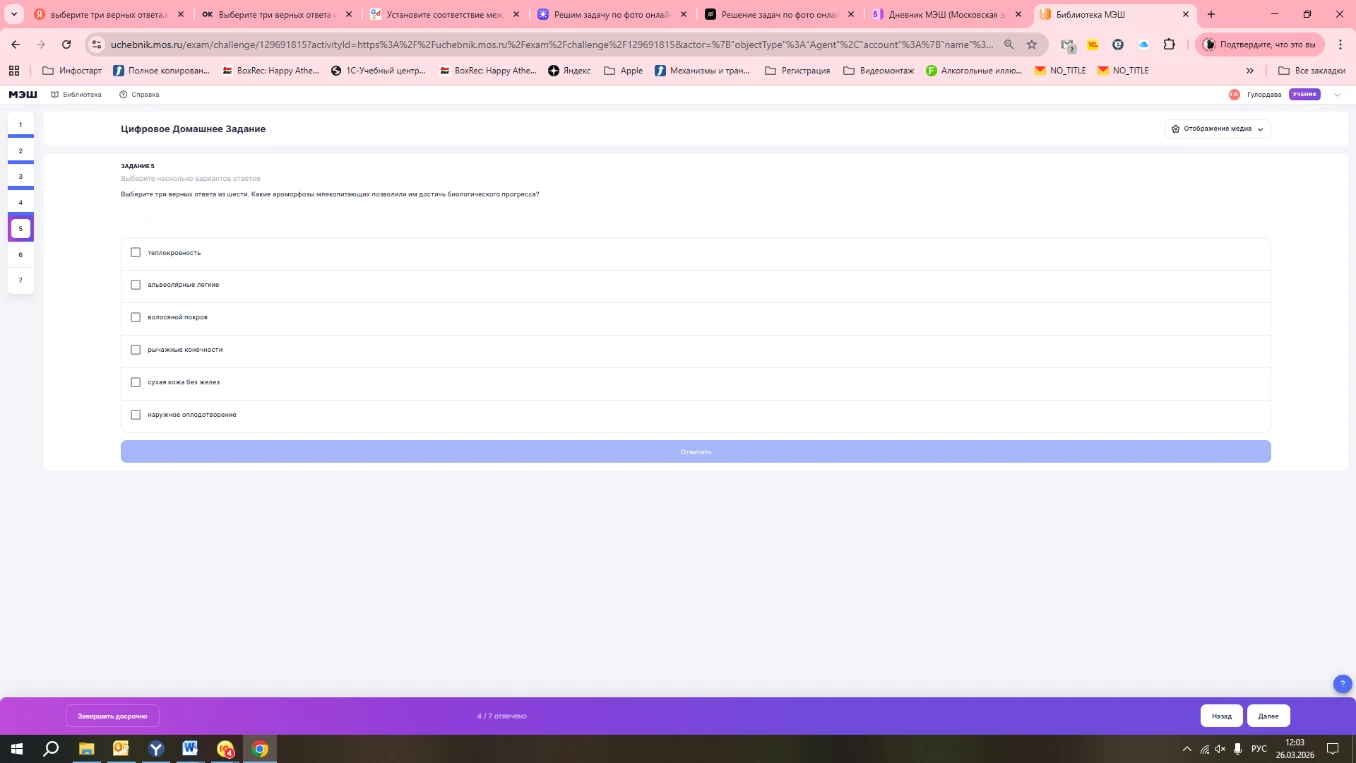
Task: Expand the hidden bookmarks overflow chevron
Action: click(1249, 71)
